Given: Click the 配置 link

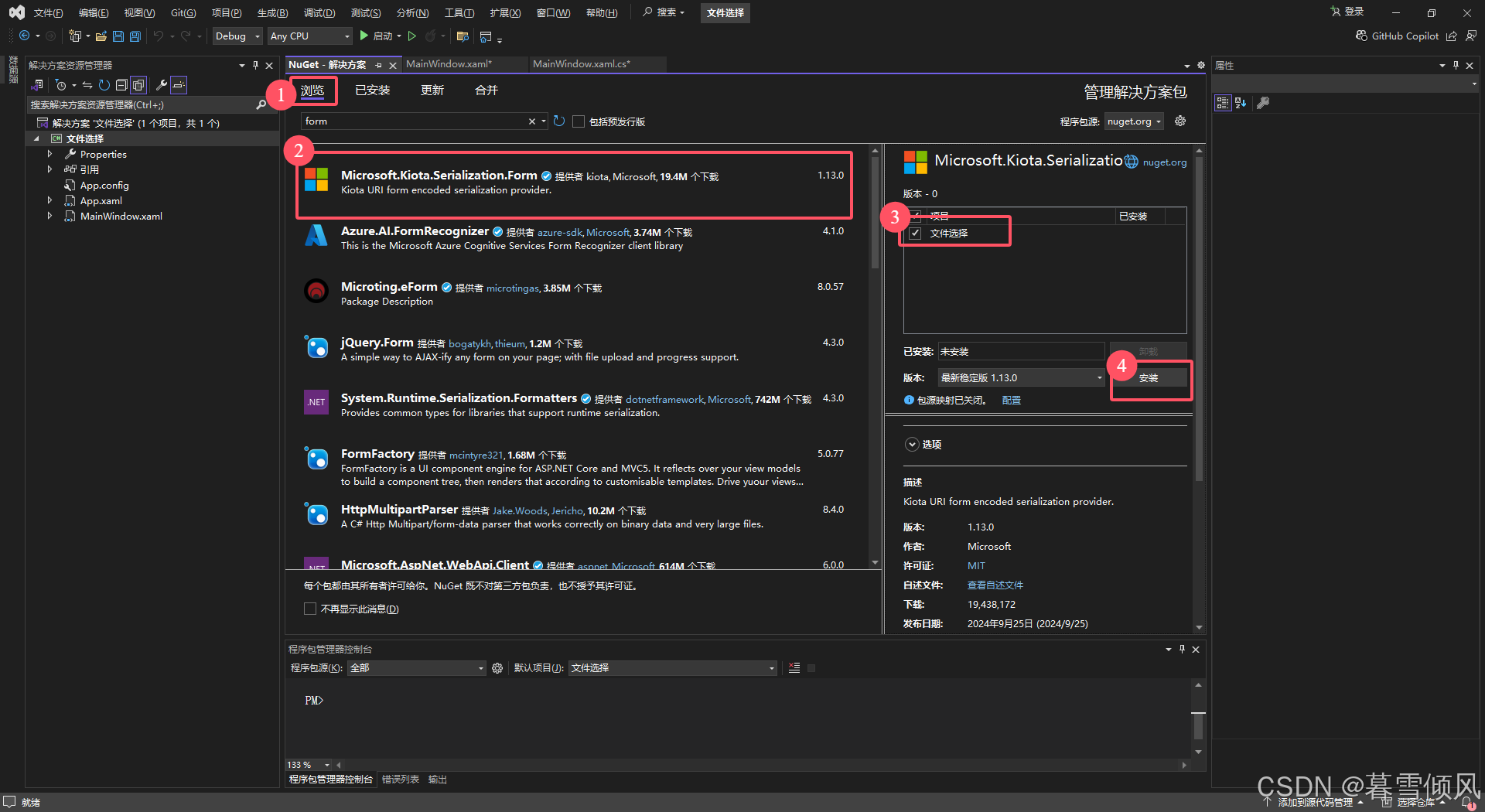Looking at the screenshot, I should tap(1011, 400).
